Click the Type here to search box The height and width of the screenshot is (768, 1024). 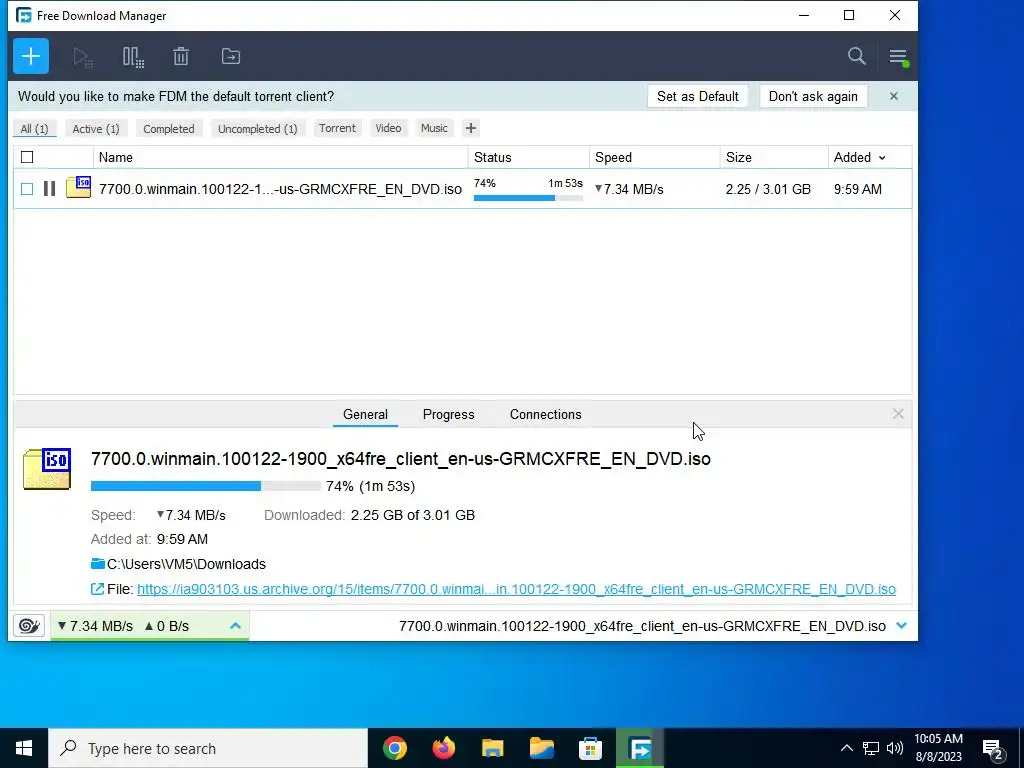(x=208, y=748)
